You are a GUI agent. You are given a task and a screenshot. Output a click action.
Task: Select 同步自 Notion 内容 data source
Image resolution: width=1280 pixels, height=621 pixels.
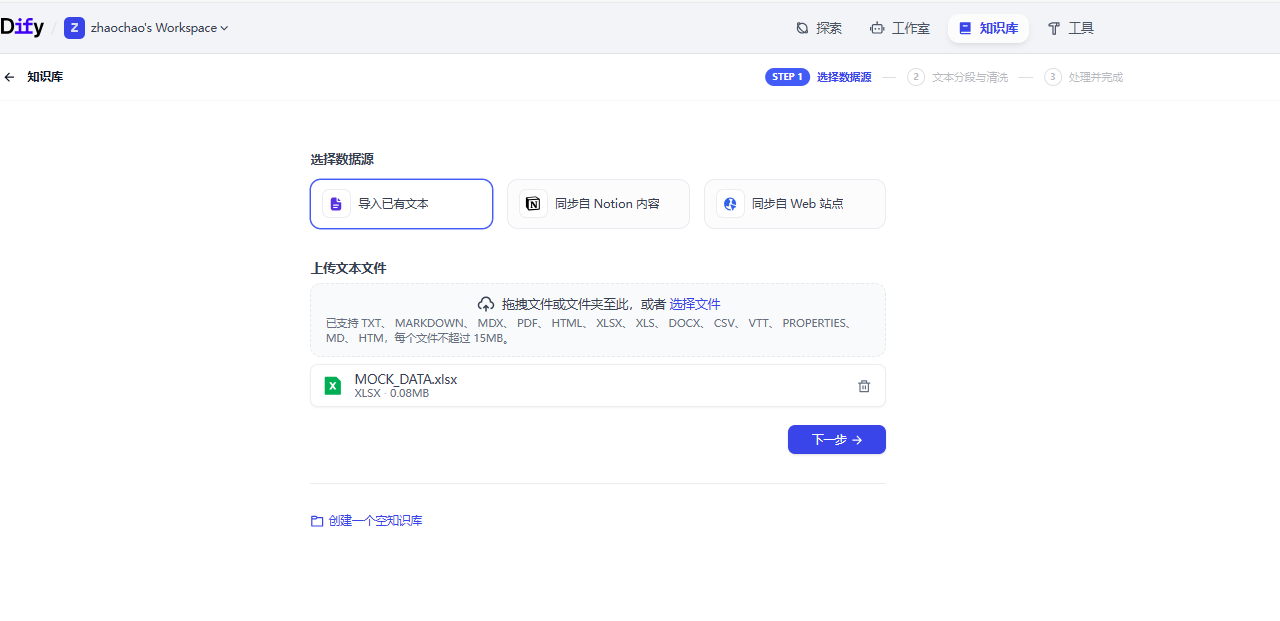598,204
